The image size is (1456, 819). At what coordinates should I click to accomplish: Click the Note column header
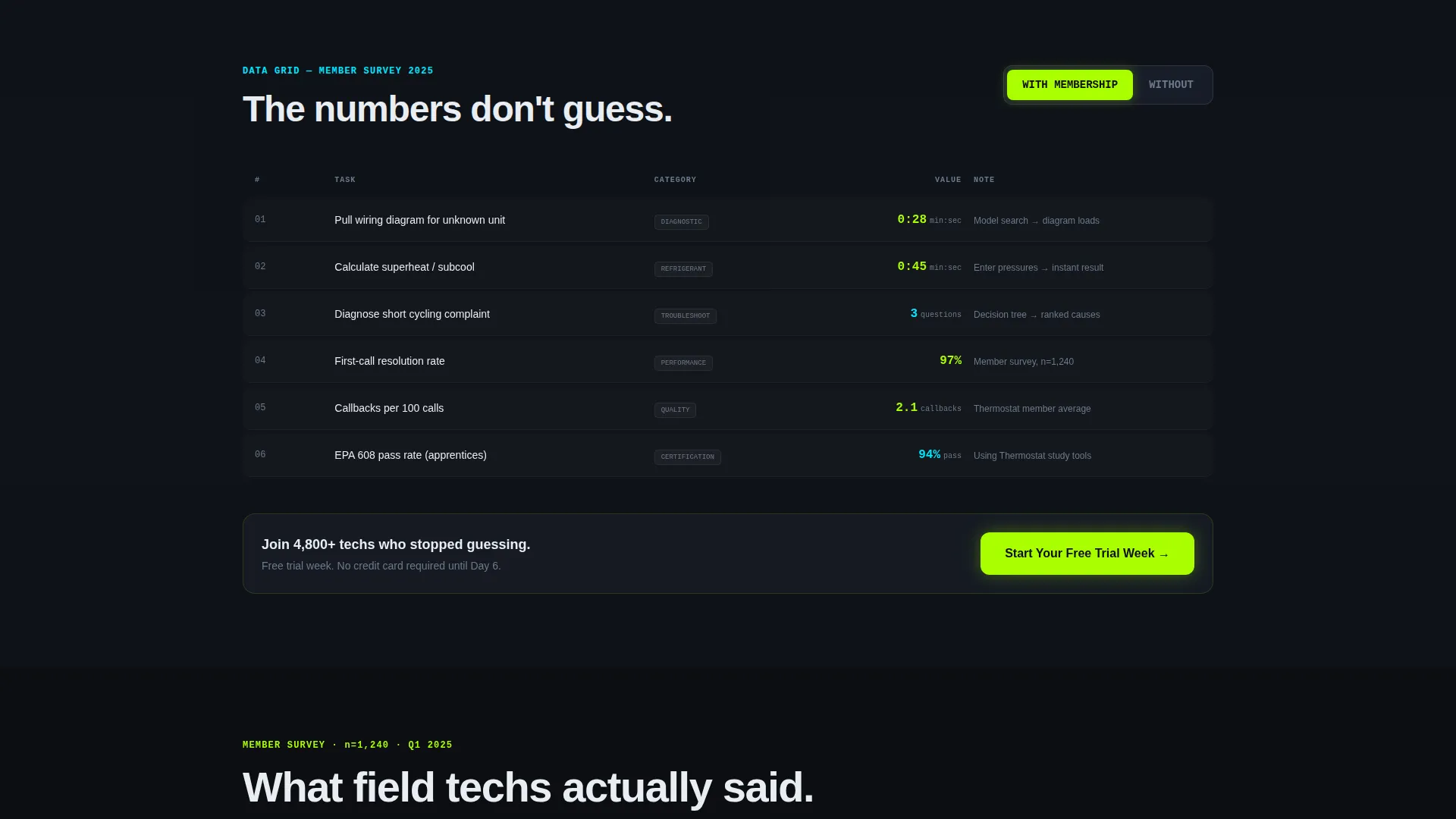click(x=984, y=180)
